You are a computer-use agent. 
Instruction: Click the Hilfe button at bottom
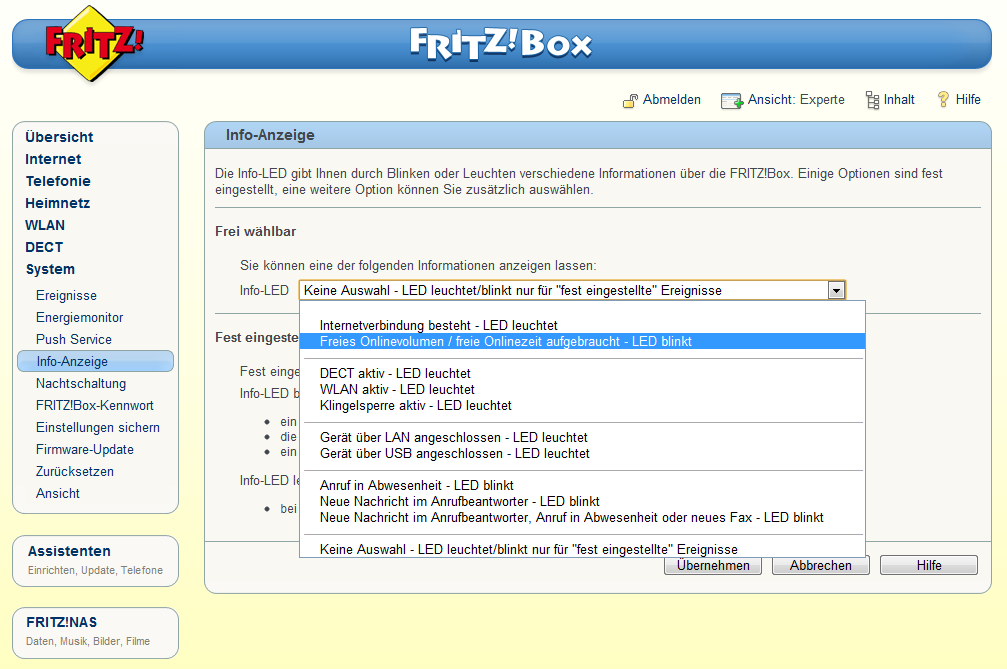pos(928,565)
